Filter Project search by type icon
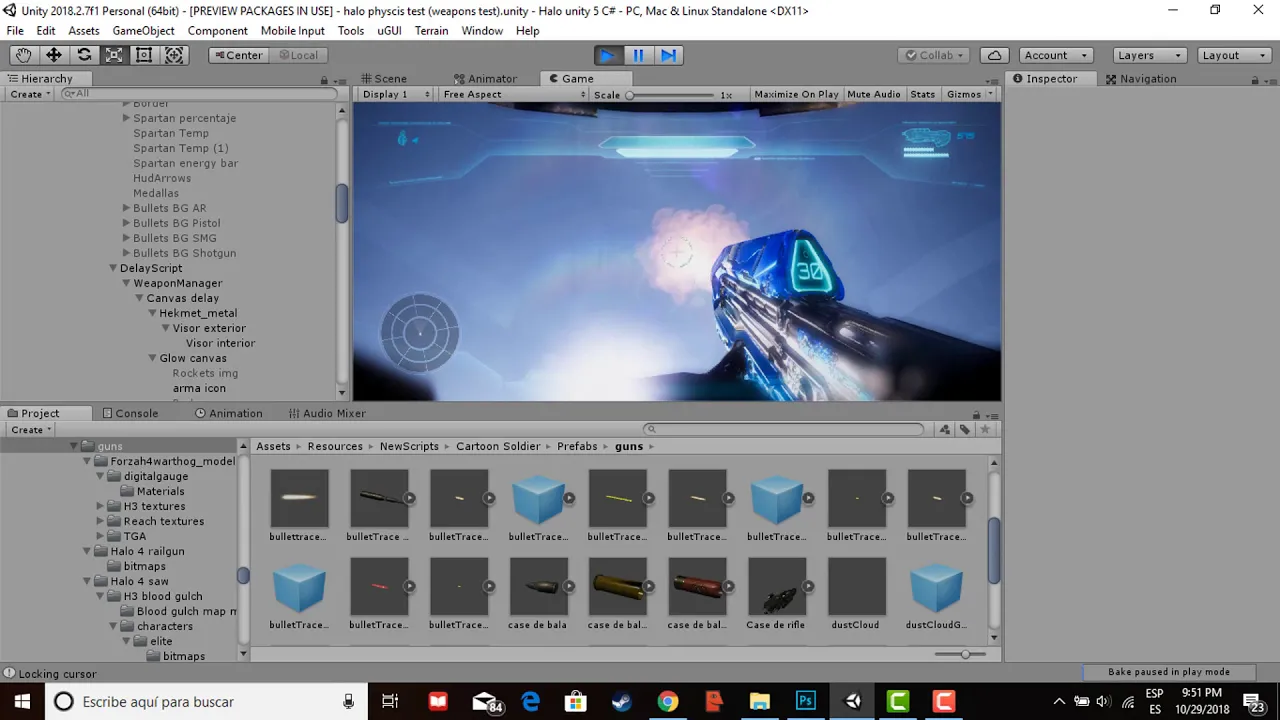This screenshot has width=1280, height=720. coord(944,429)
